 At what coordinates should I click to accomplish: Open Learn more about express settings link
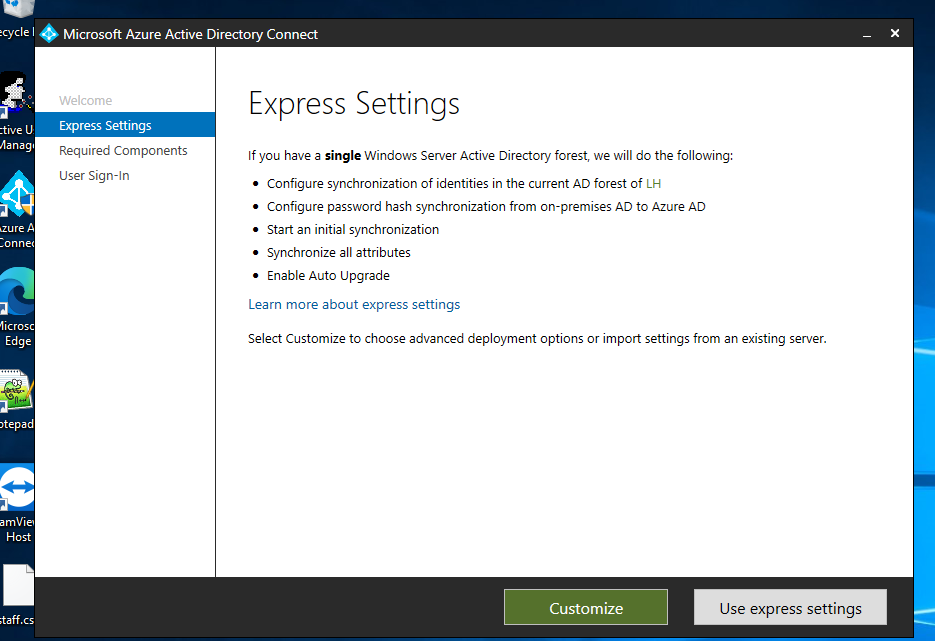pos(354,304)
